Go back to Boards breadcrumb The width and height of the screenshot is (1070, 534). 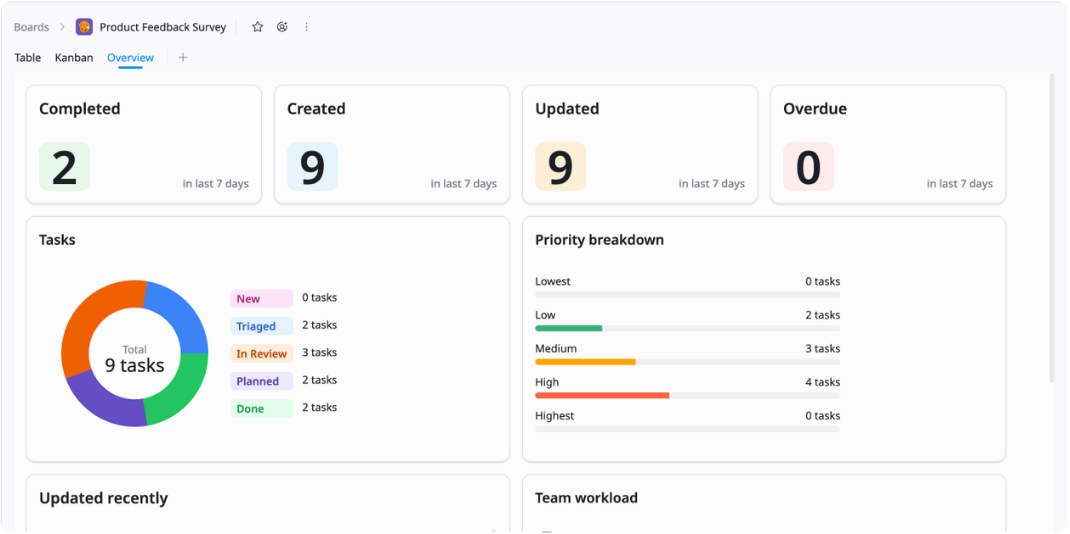point(31,27)
